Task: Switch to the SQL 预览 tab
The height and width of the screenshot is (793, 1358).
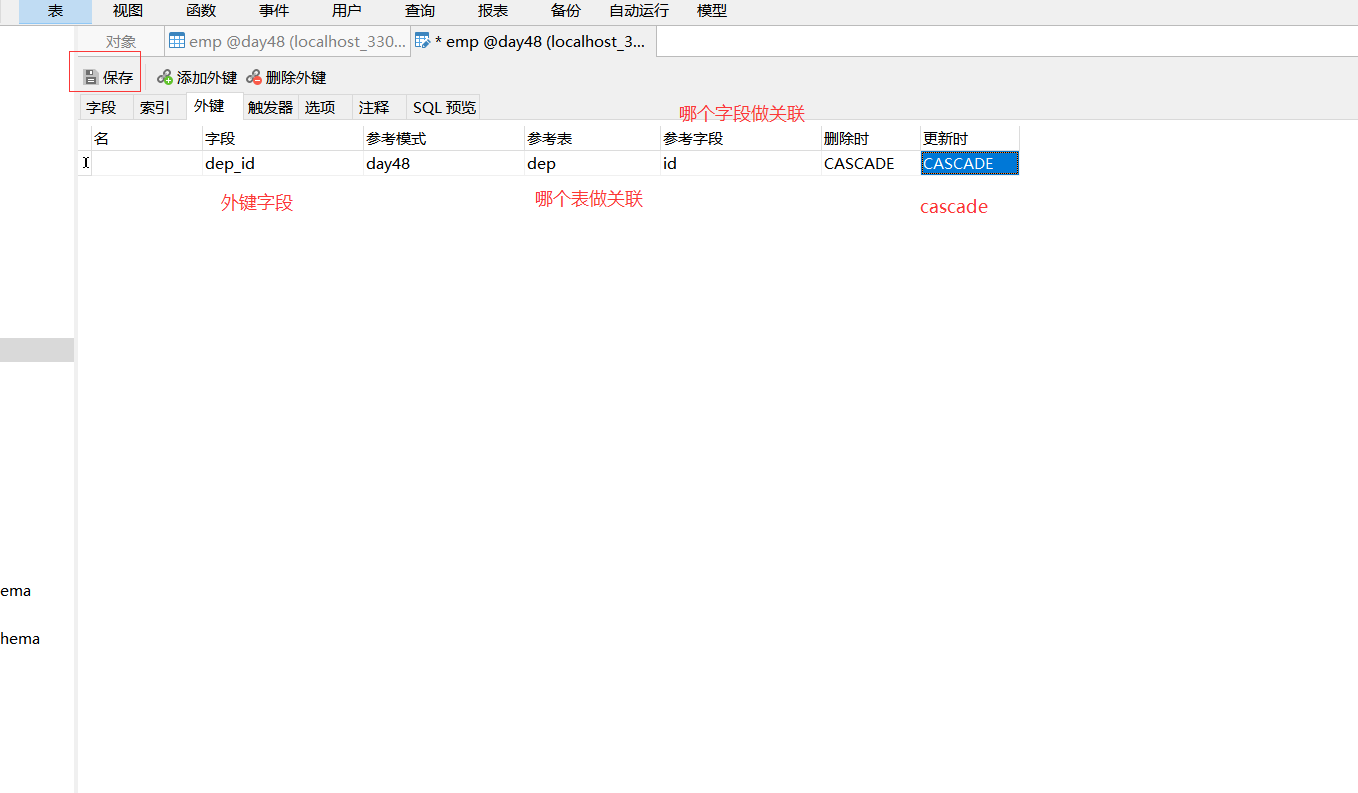Action: [x=443, y=106]
